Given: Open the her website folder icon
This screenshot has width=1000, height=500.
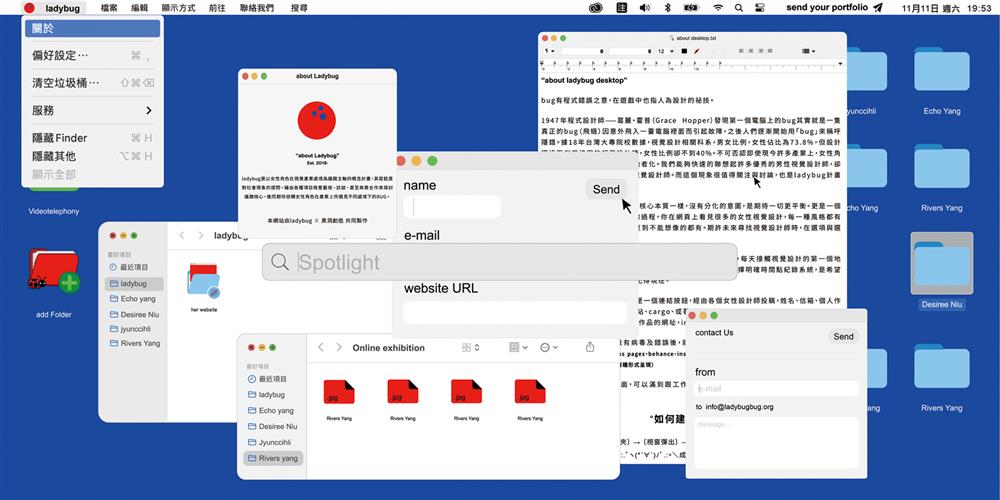Looking at the screenshot, I should coord(203,281).
